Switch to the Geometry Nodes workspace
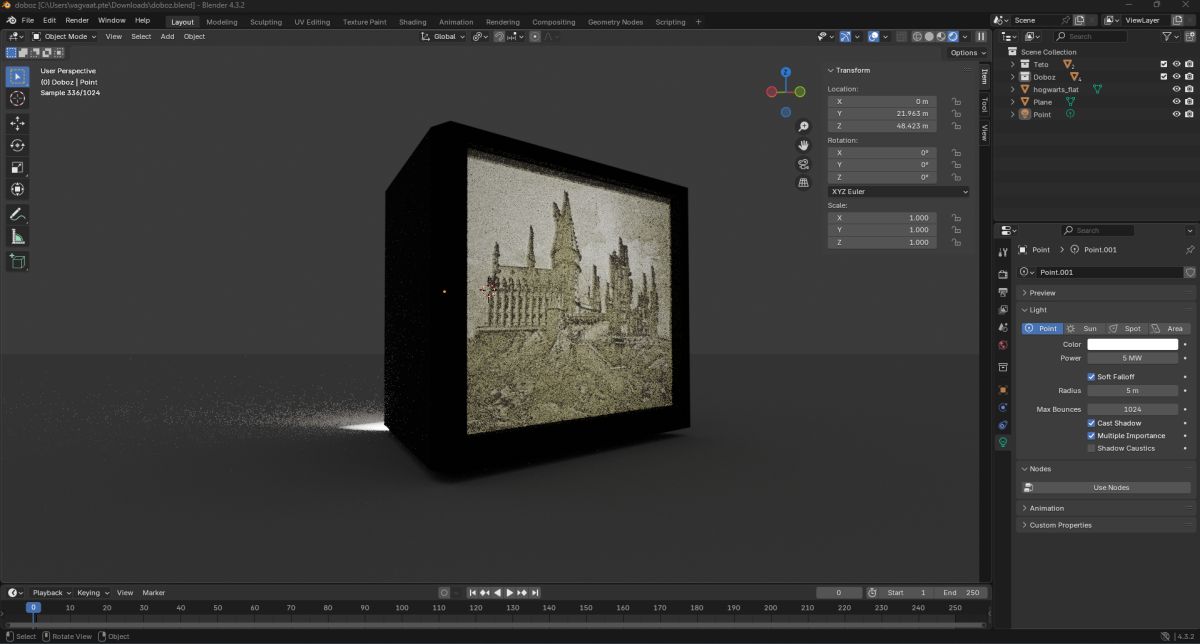 click(615, 22)
